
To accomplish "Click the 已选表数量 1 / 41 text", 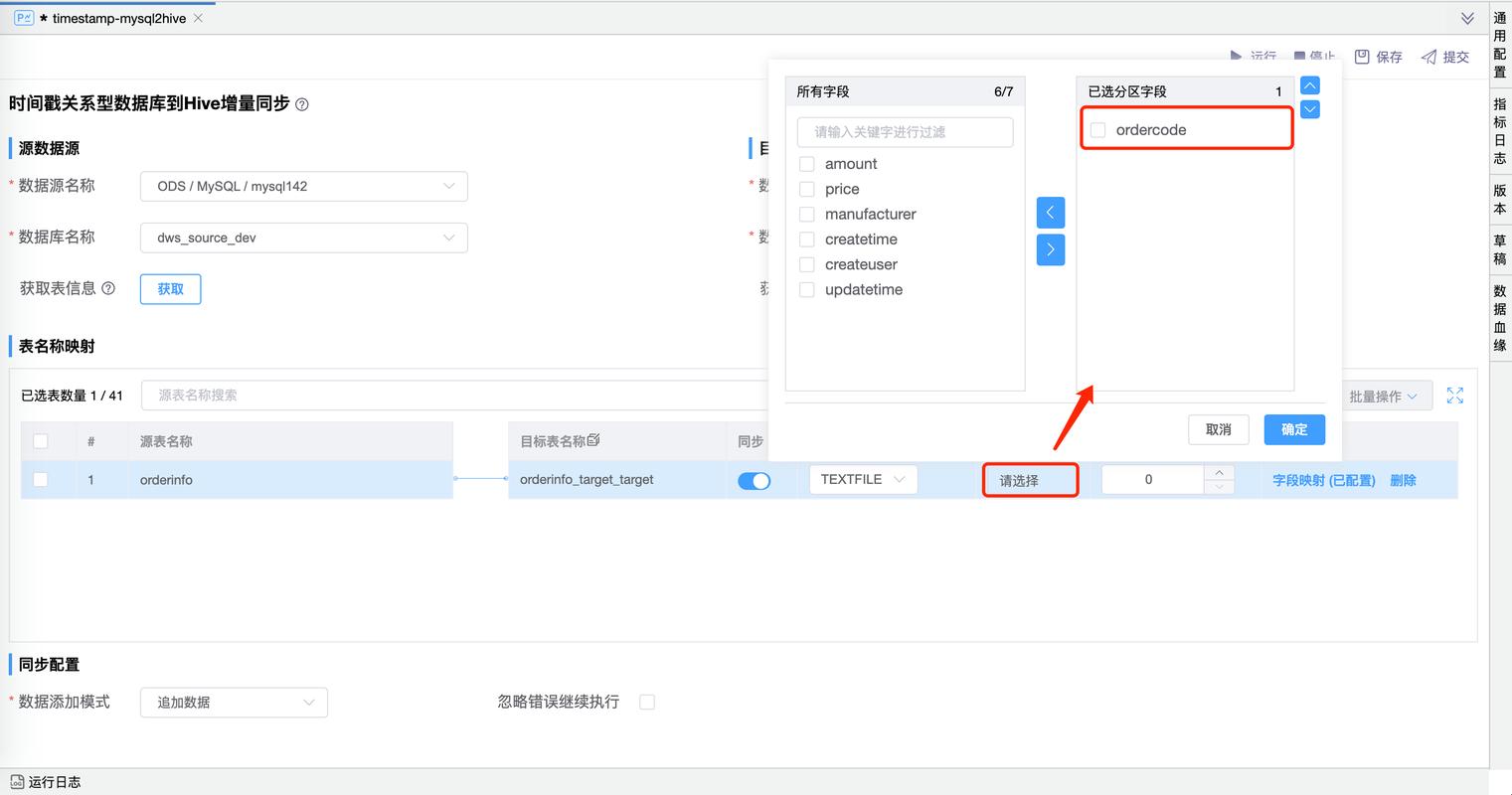I will [x=72, y=396].
